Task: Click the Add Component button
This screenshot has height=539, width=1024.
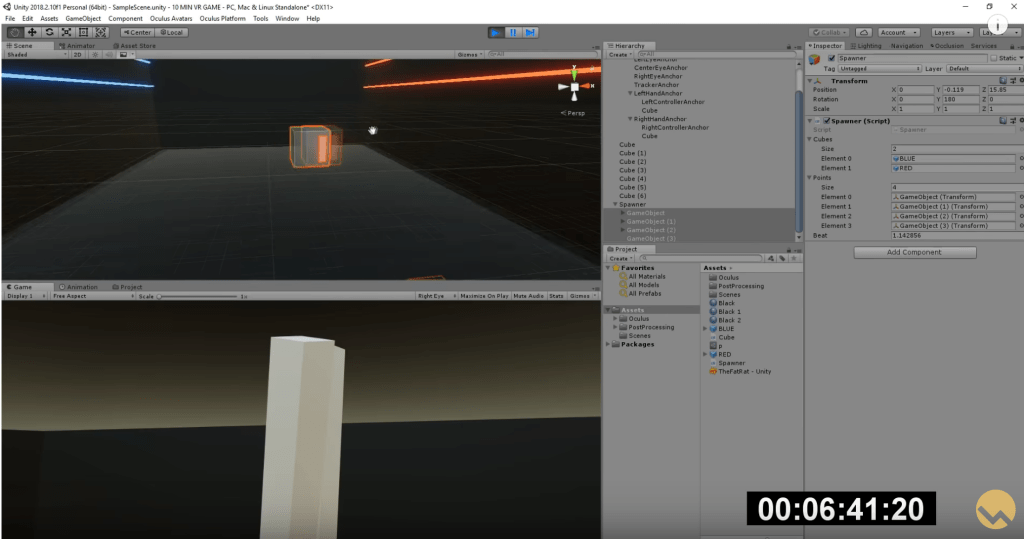Action: (x=914, y=252)
